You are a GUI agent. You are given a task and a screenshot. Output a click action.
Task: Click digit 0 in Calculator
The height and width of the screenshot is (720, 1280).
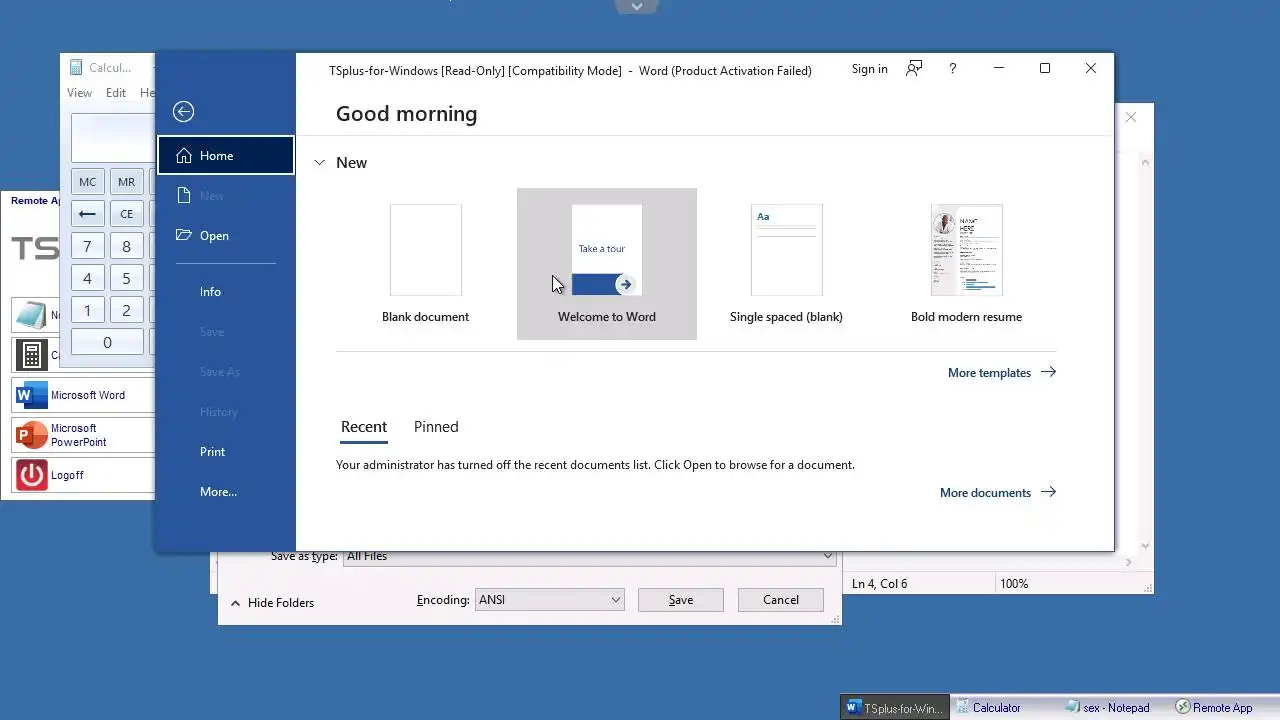coord(107,342)
